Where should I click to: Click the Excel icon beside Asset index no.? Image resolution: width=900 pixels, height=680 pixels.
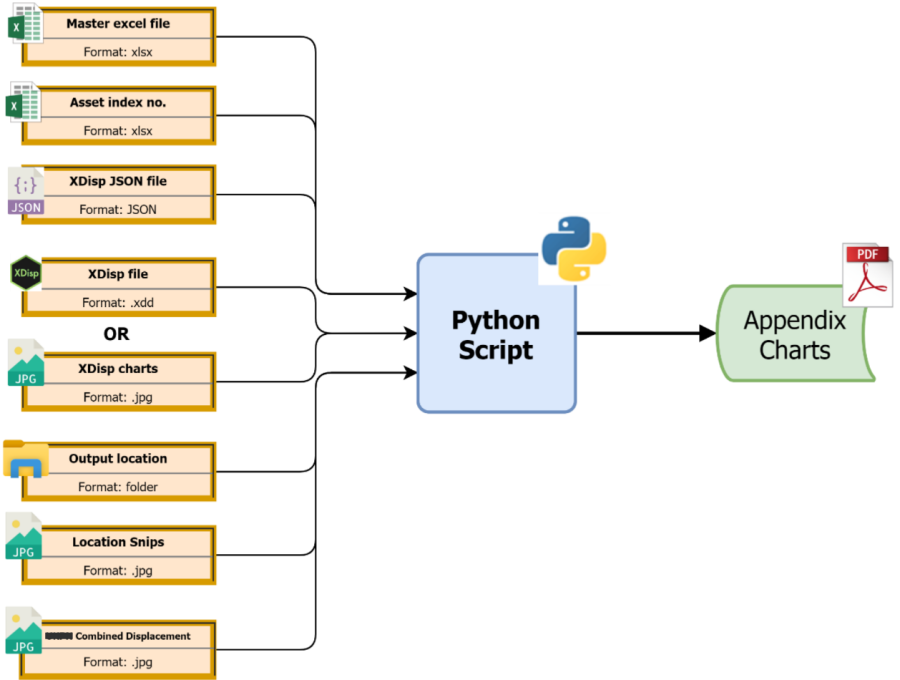(x=23, y=102)
